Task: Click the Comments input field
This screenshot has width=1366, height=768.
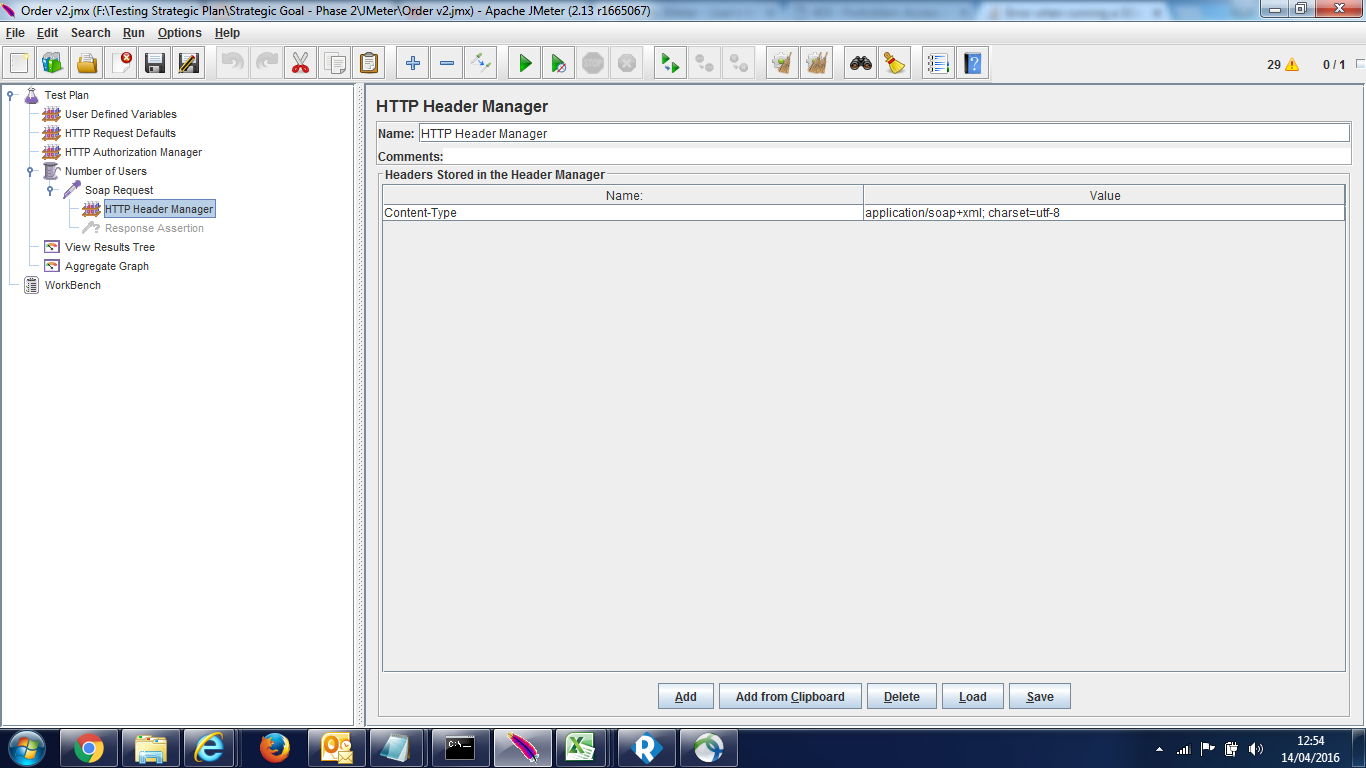Action: (897, 156)
